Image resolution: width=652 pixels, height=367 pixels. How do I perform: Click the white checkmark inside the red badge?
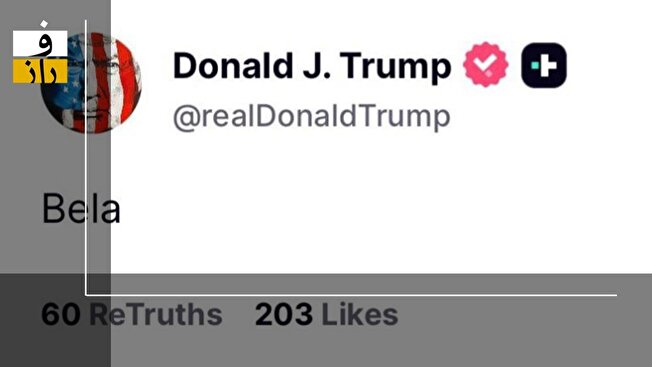coord(486,64)
